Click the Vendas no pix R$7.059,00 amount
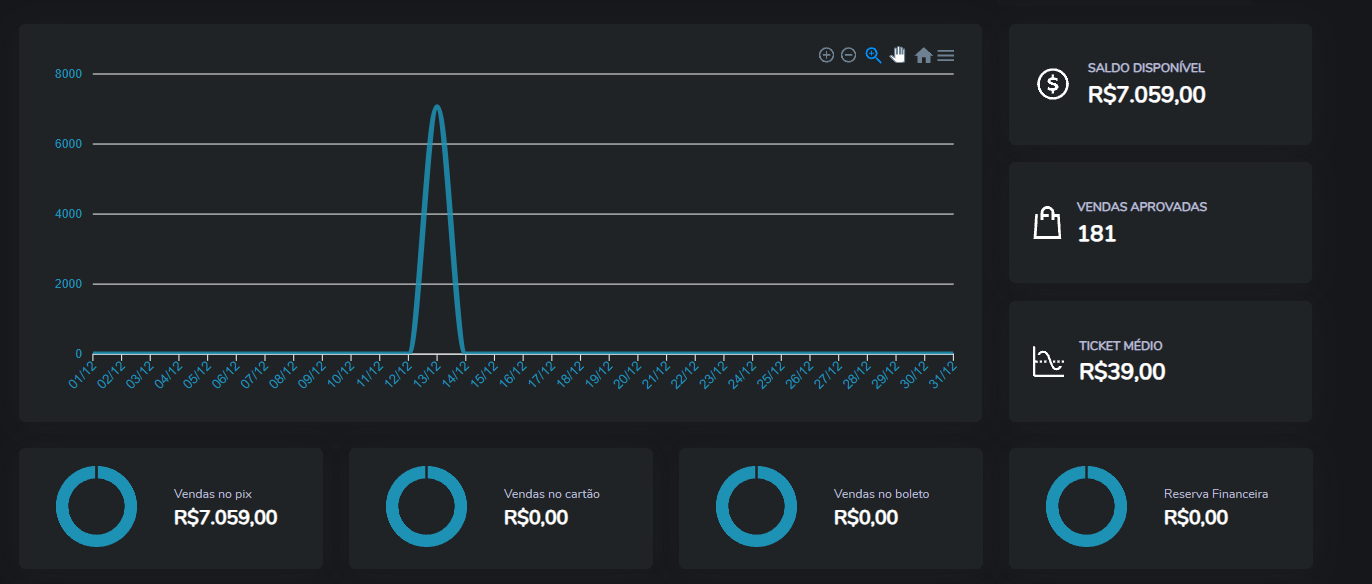The image size is (1372, 584). (225, 517)
